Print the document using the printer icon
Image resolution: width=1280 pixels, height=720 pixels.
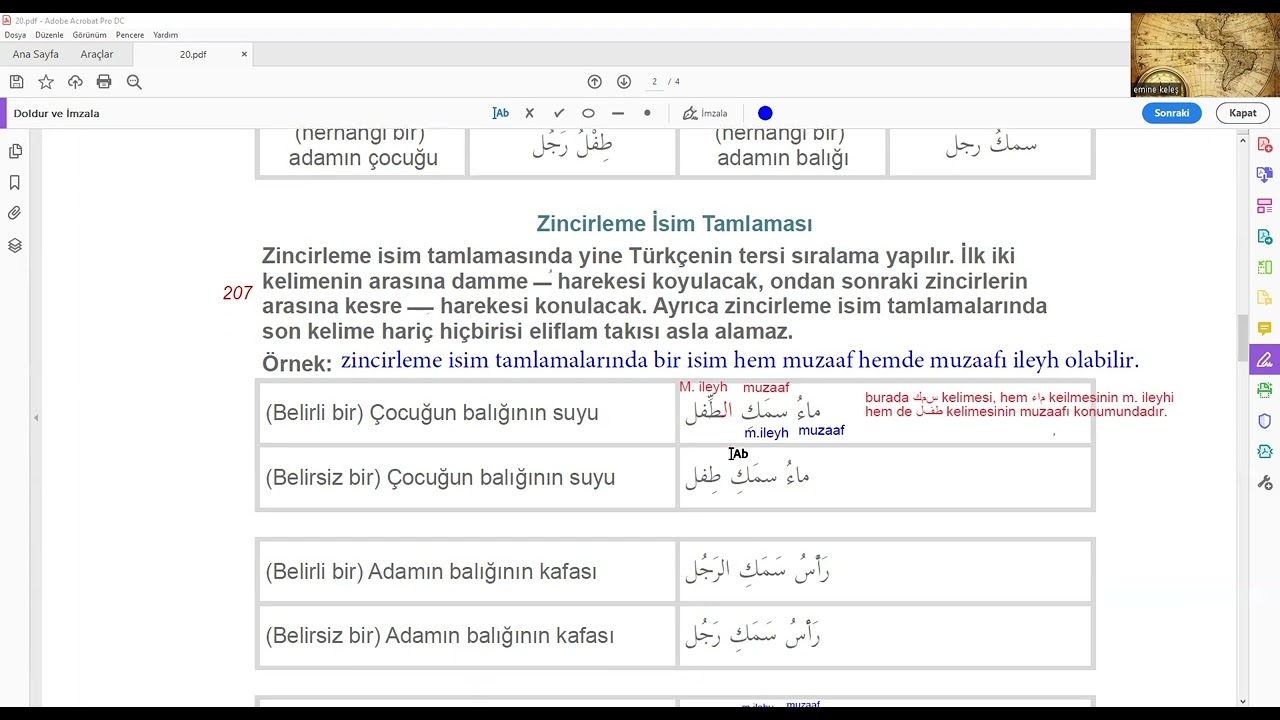click(x=104, y=82)
